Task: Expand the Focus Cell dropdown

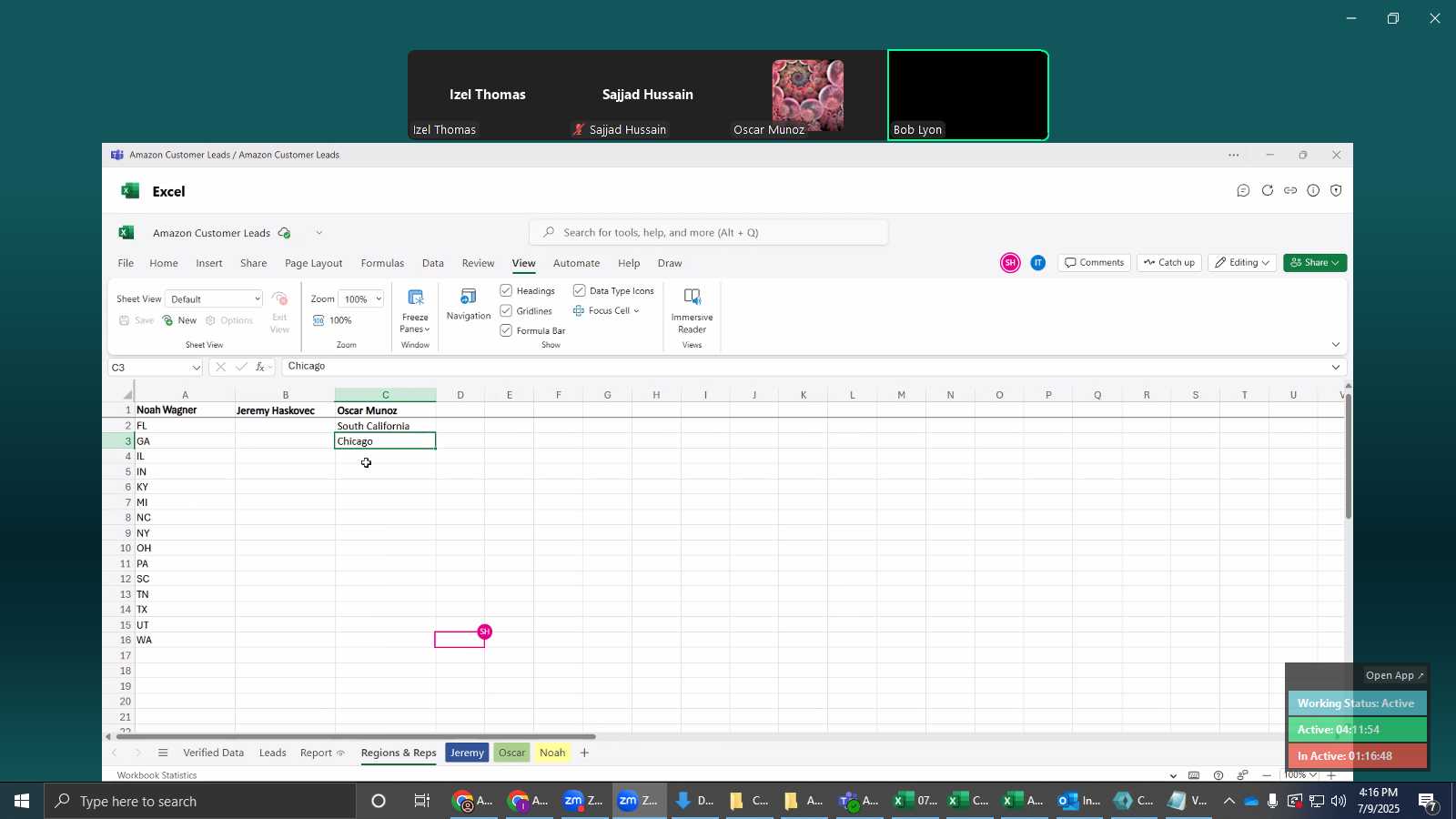Action: [636, 311]
